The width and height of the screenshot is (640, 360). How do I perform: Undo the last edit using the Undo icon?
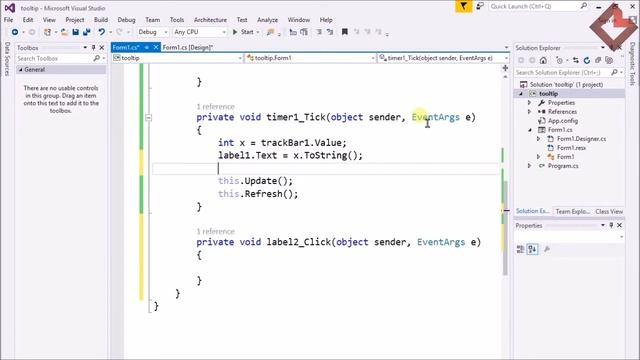point(101,32)
